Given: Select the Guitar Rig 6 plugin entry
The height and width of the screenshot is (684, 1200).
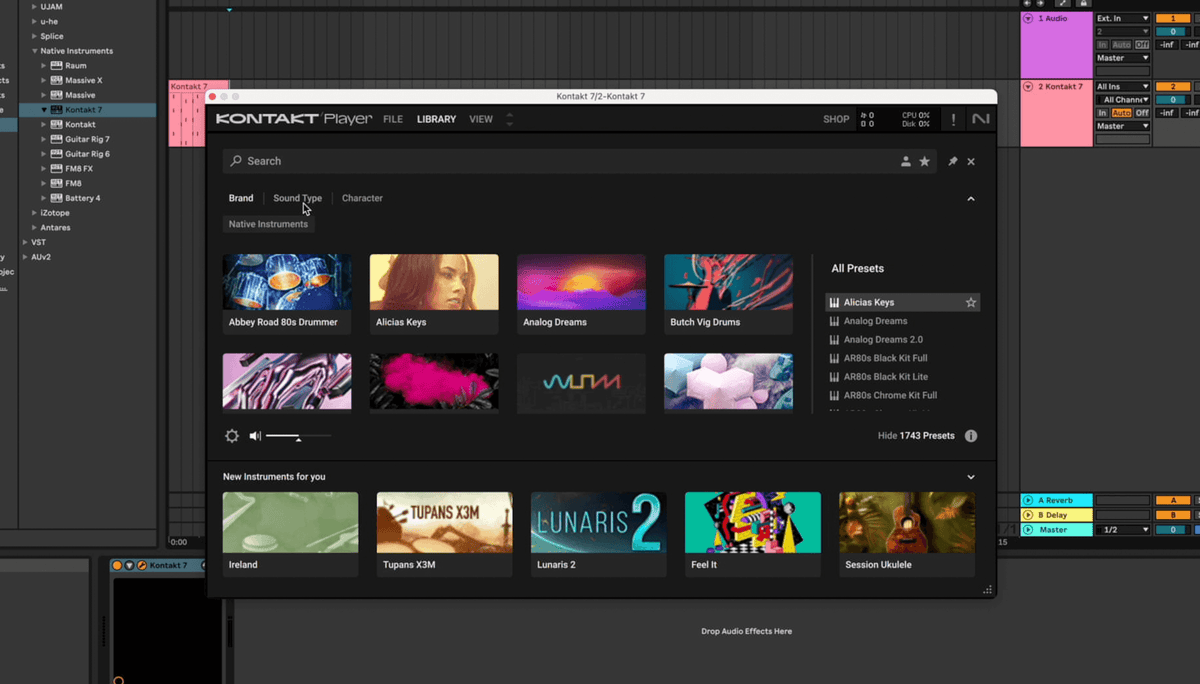Looking at the screenshot, I should (88, 154).
